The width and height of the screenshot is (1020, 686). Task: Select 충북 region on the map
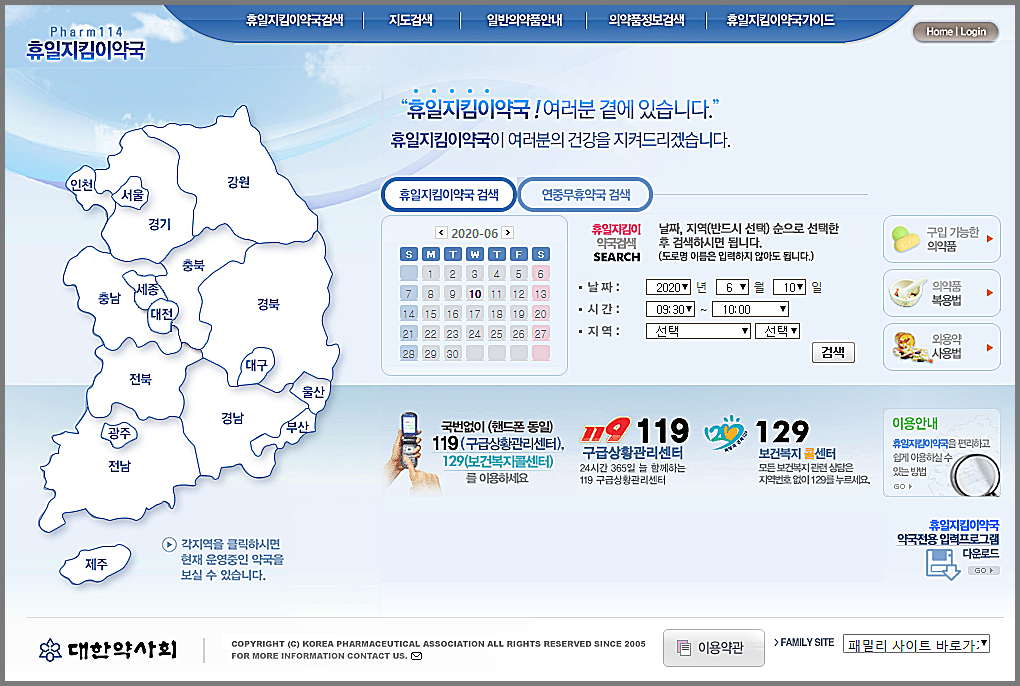(193, 265)
